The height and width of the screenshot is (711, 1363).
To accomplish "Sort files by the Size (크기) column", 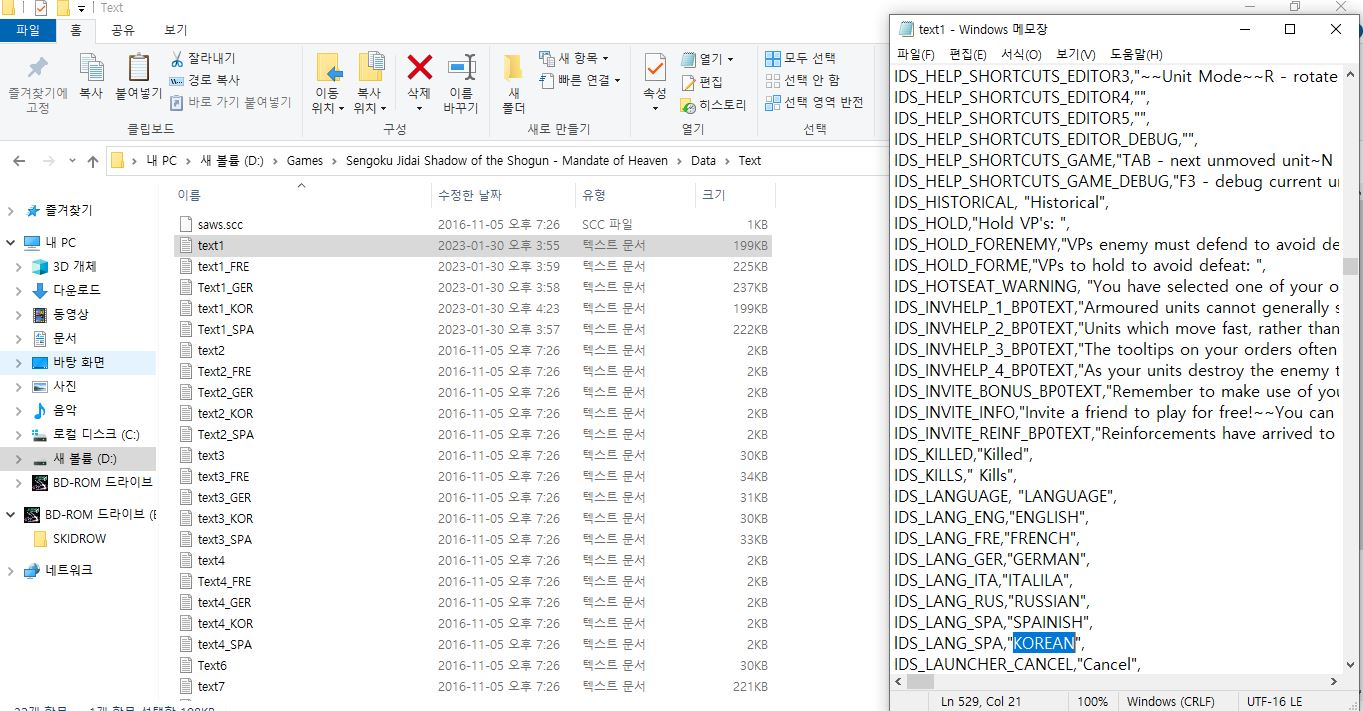I will (x=713, y=195).
